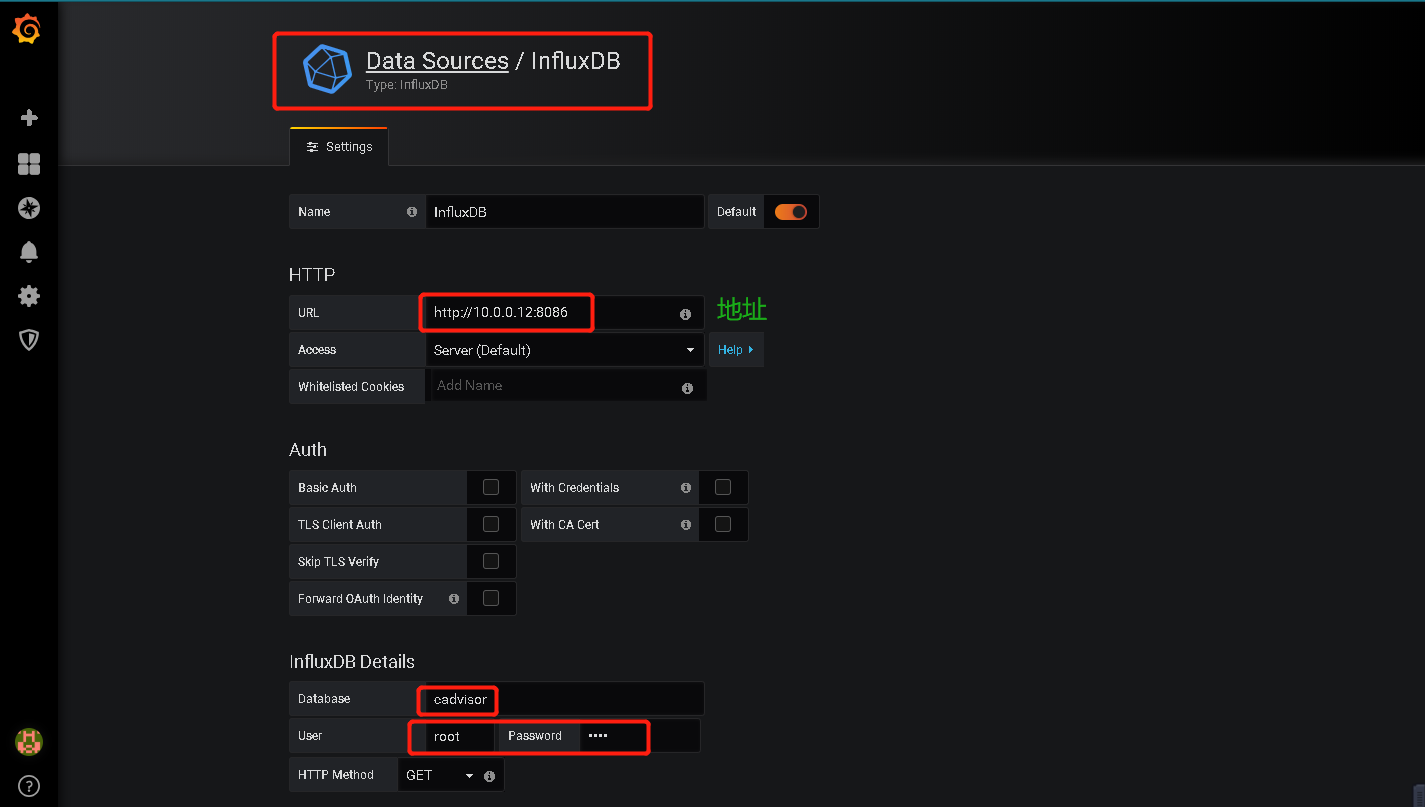Click the info icon next to Name
The image size is (1425, 807).
point(412,212)
